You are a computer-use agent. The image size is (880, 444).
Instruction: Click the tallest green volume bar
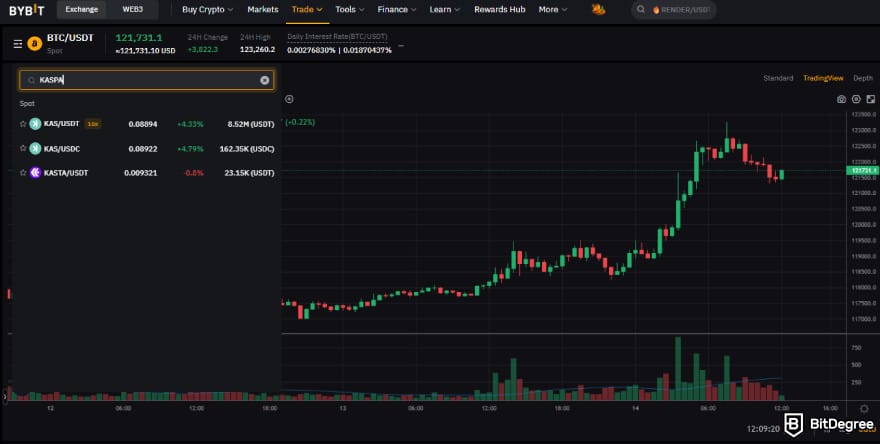tap(678, 368)
